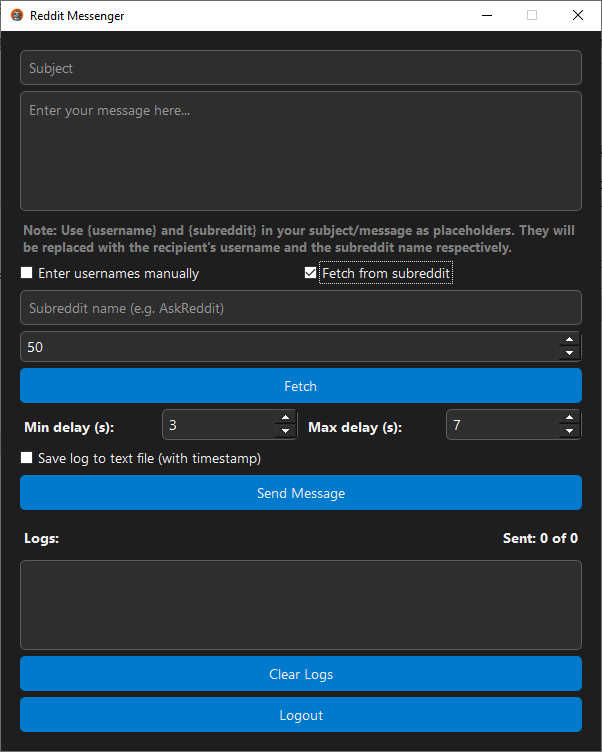This screenshot has height=752, width=602.
Task: Click the placeholder usage note text
Action: (299, 239)
